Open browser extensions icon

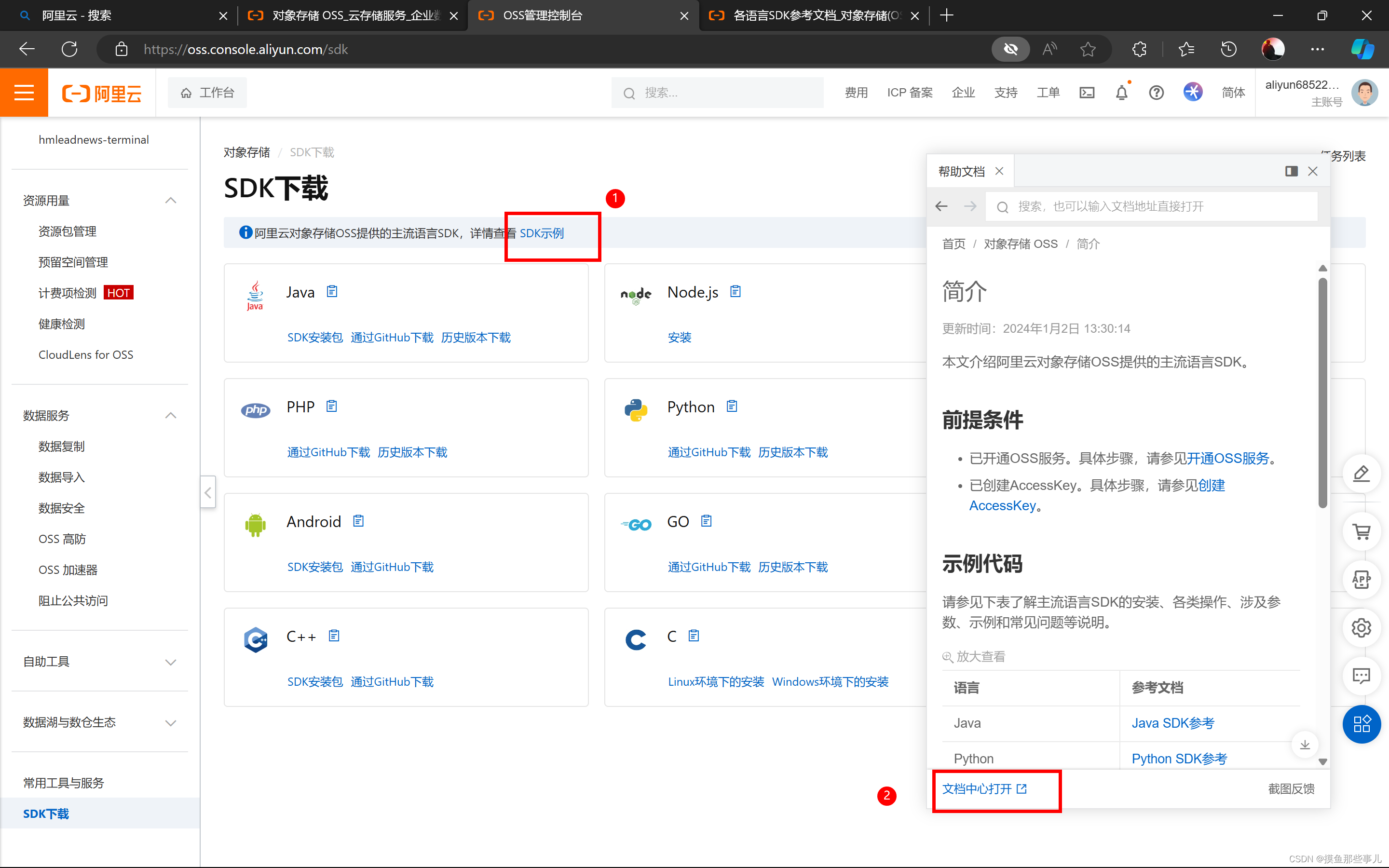(x=1139, y=49)
